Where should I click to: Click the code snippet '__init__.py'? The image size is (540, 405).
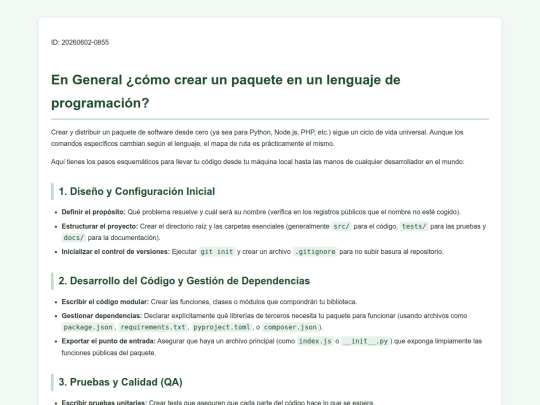365,341
